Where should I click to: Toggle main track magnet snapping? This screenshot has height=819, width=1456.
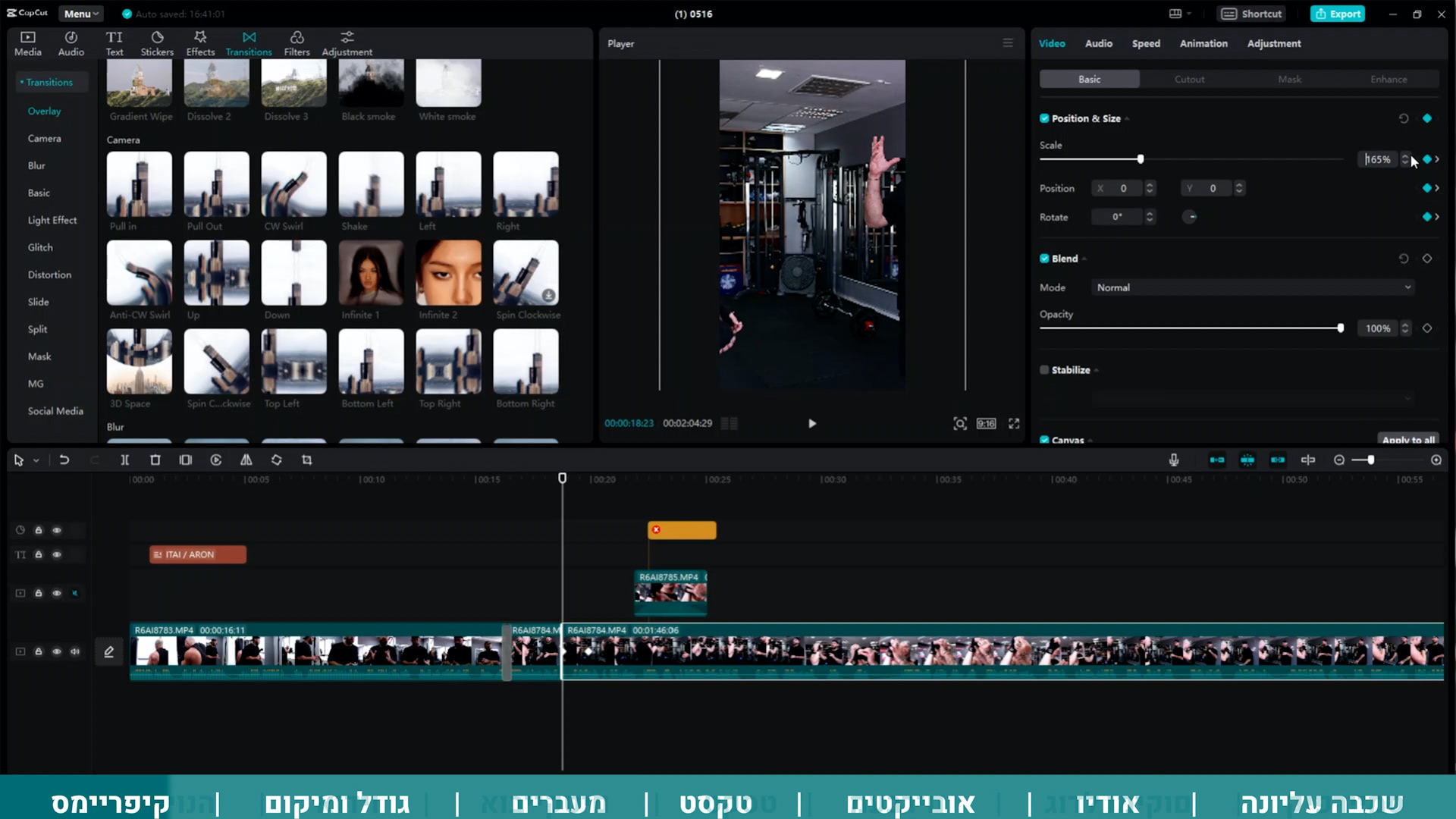tap(1217, 460)
